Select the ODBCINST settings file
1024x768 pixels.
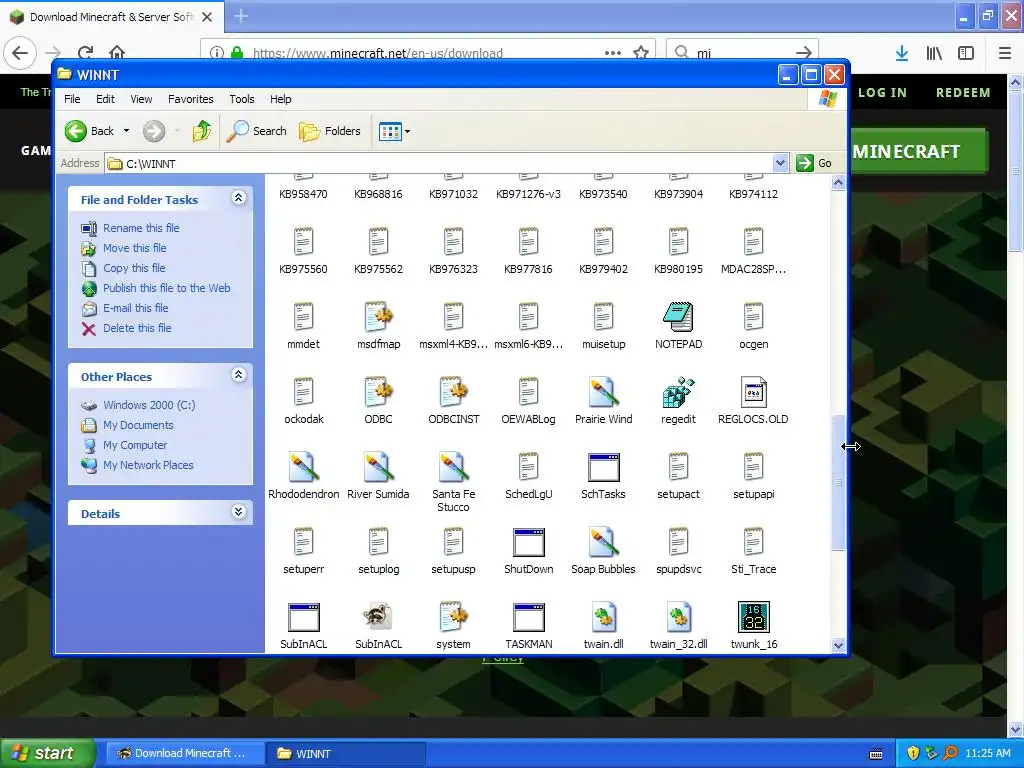(x=453, y=392)
